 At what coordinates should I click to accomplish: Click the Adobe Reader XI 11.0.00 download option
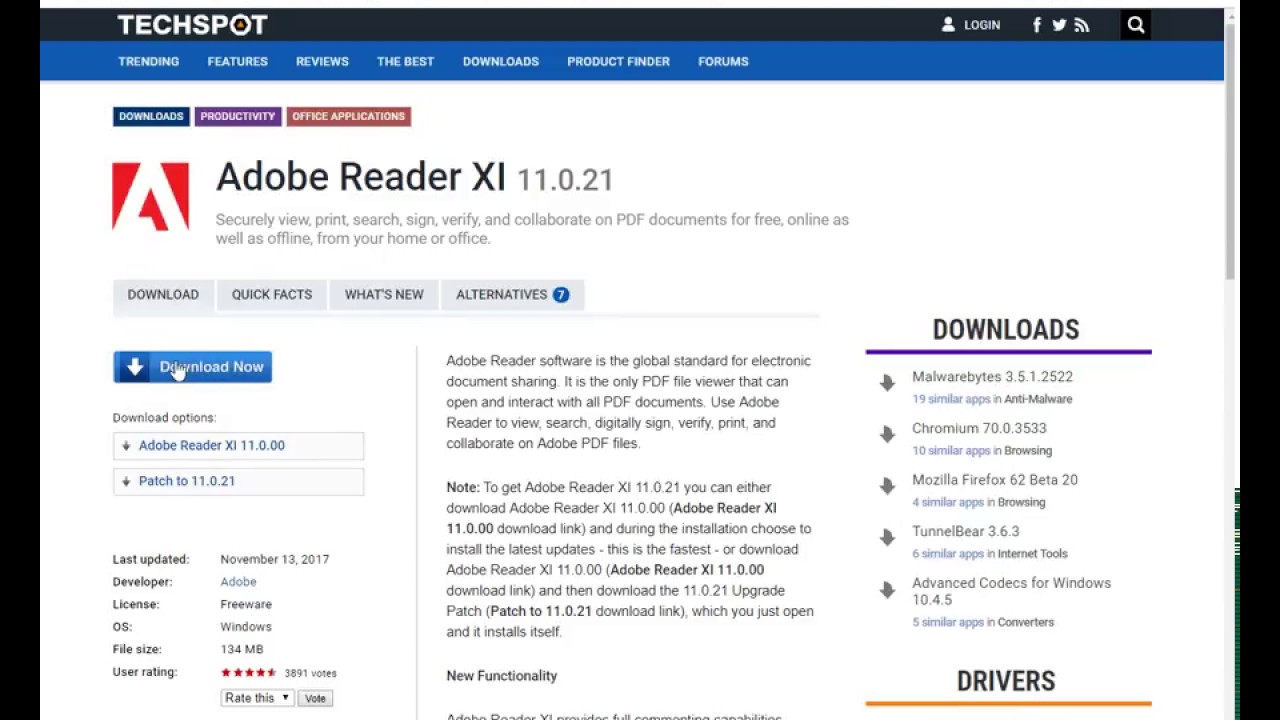(x=238, y=446)
